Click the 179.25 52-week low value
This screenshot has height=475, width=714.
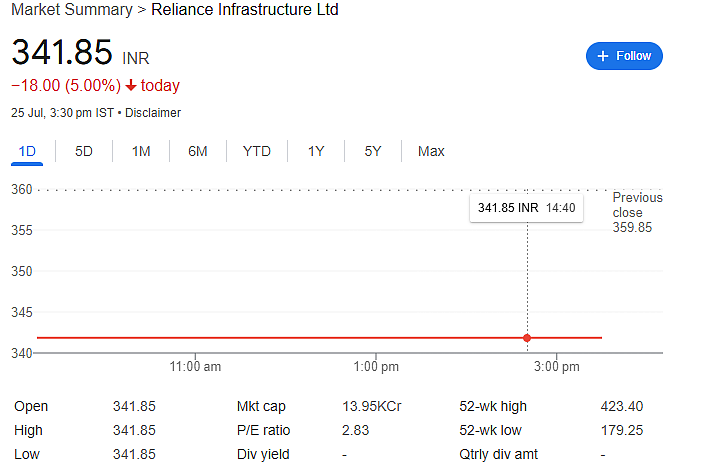(x=622, y=430)
